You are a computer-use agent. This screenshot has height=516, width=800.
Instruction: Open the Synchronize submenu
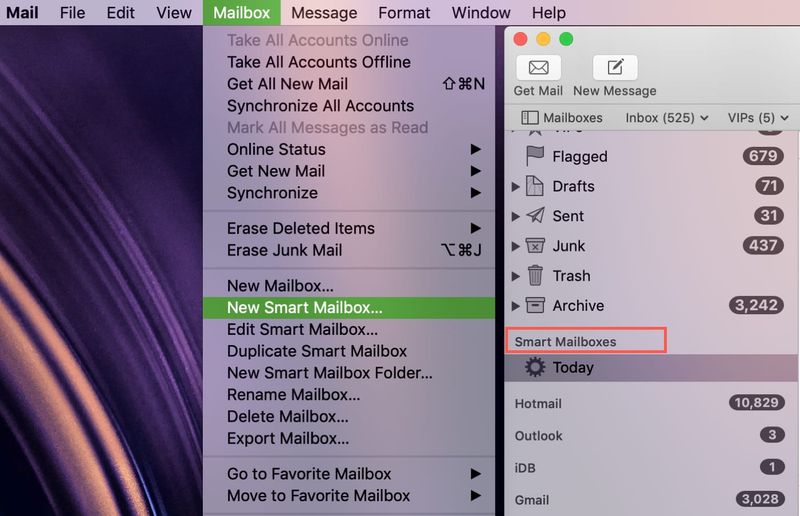pyautogui.click(x=349, y=193)
